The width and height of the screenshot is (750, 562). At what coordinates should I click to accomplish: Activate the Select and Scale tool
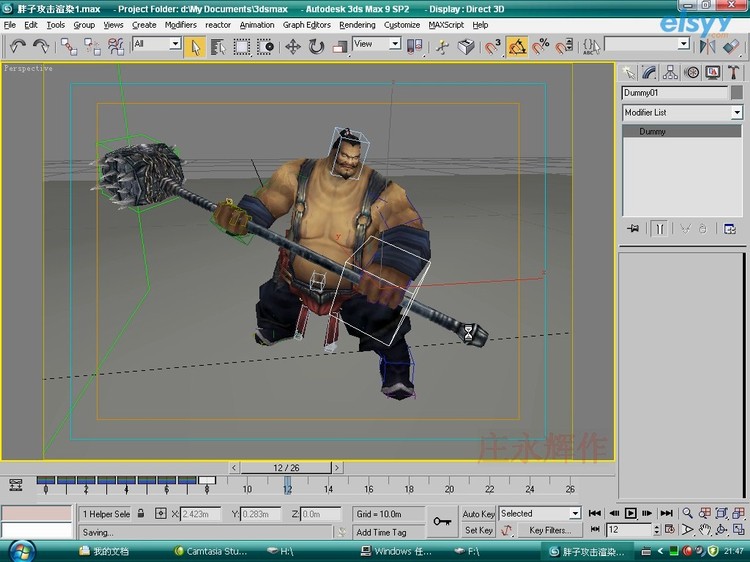coord(340,47)
